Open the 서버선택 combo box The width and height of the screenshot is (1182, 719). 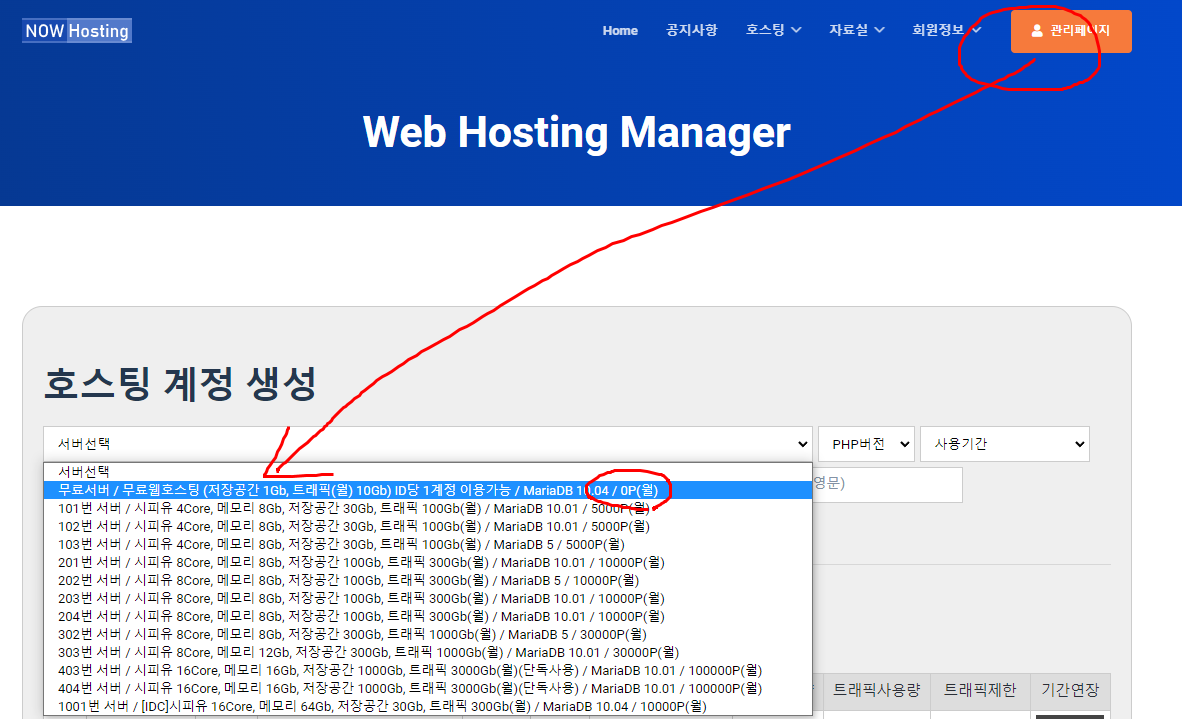coord(427,444)
